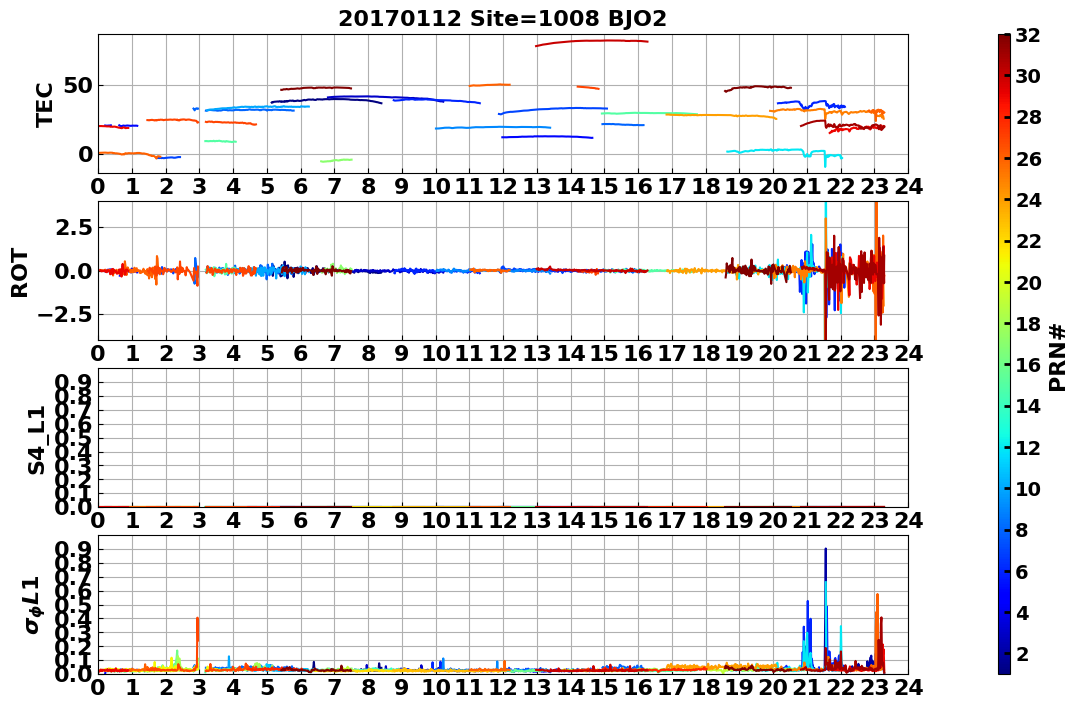Image resolution: width=1077 pixels, height=709 pixels.
Task: Click the sigma-phi L1 y-axis label
Action: point(32,605)
